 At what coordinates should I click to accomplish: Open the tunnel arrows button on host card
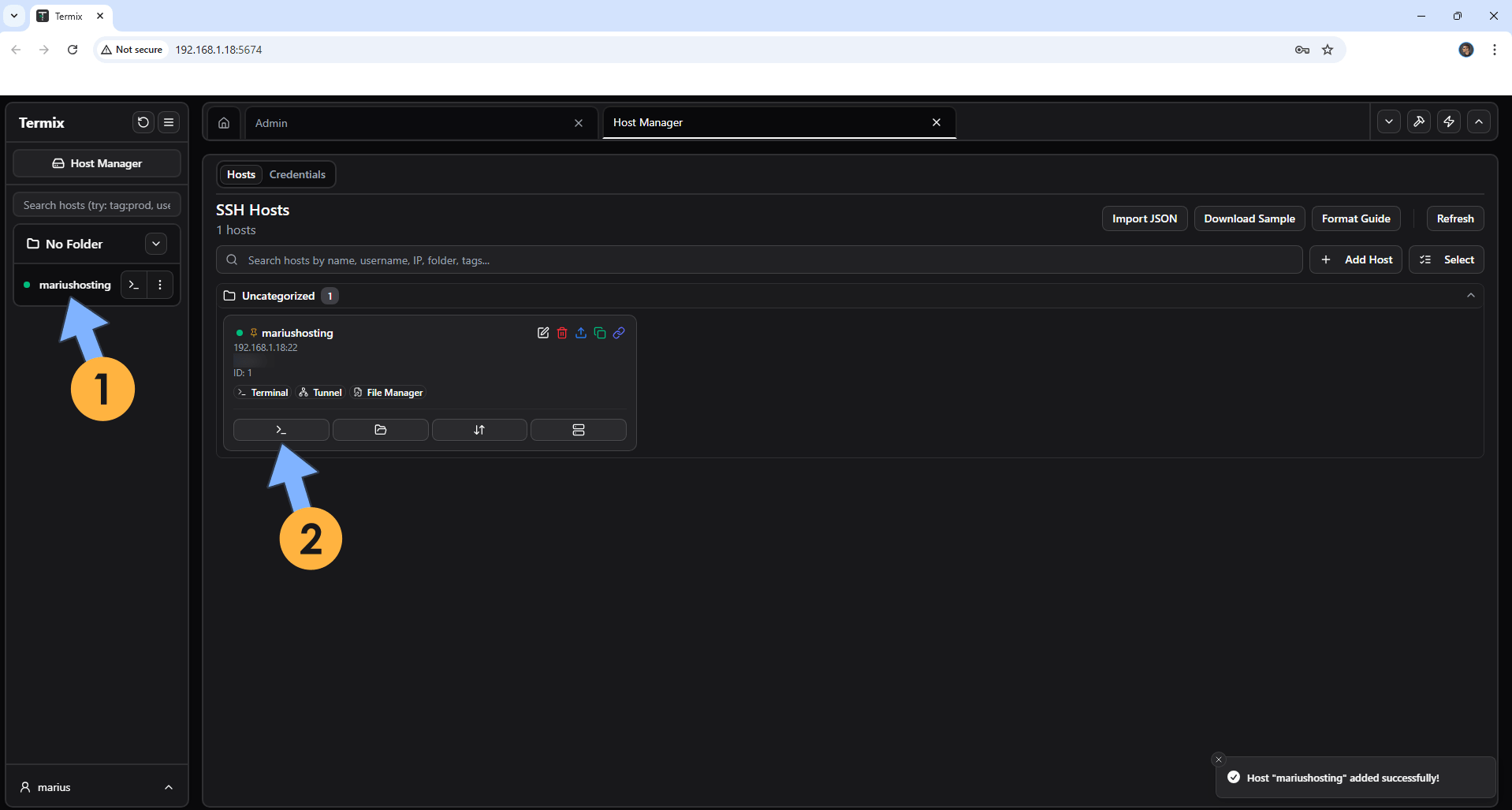(479, 430)
